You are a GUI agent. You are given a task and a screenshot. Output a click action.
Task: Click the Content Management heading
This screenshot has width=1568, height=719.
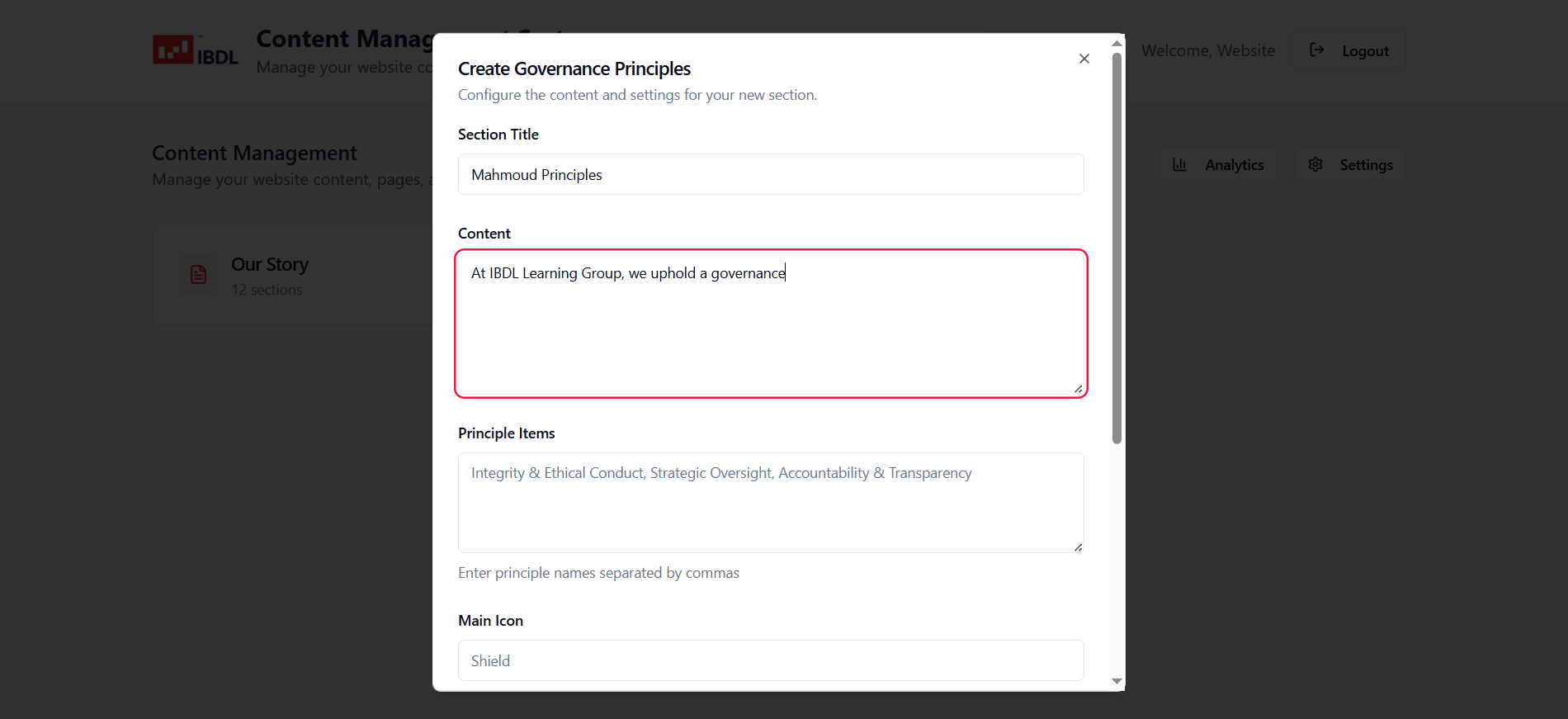254,154
